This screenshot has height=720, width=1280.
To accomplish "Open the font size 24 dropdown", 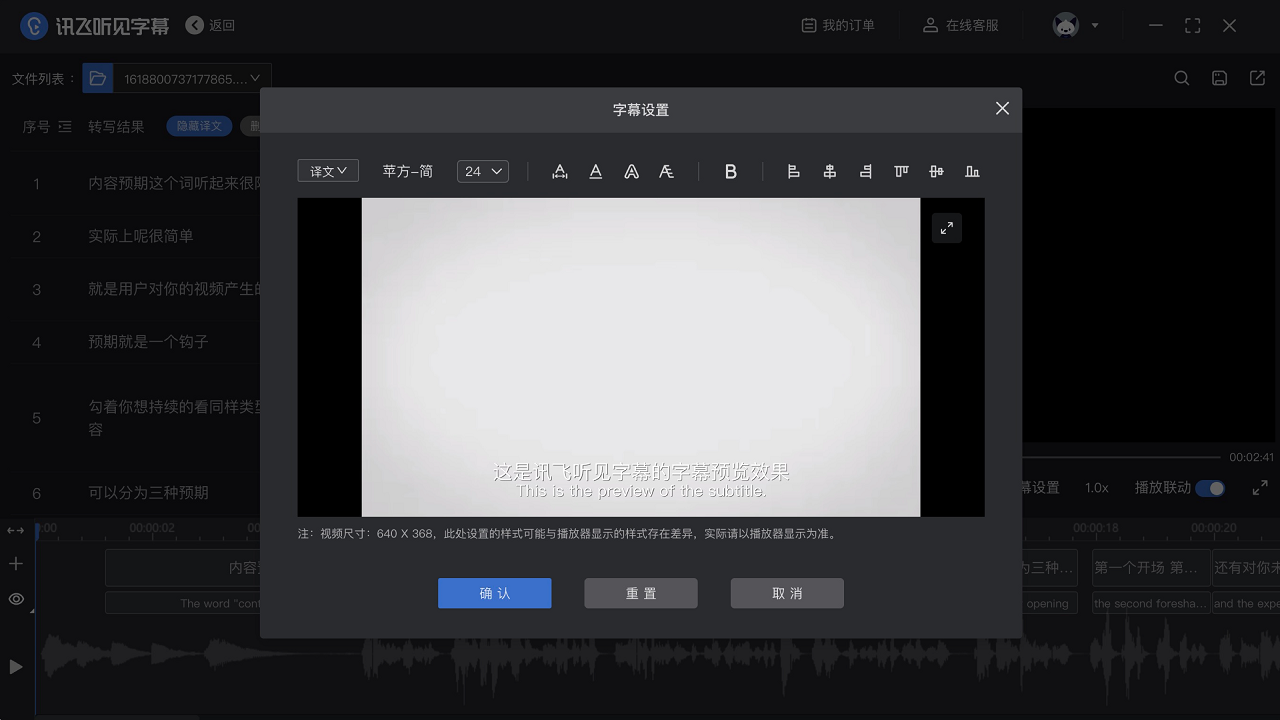I will click(x=482, y=171).
